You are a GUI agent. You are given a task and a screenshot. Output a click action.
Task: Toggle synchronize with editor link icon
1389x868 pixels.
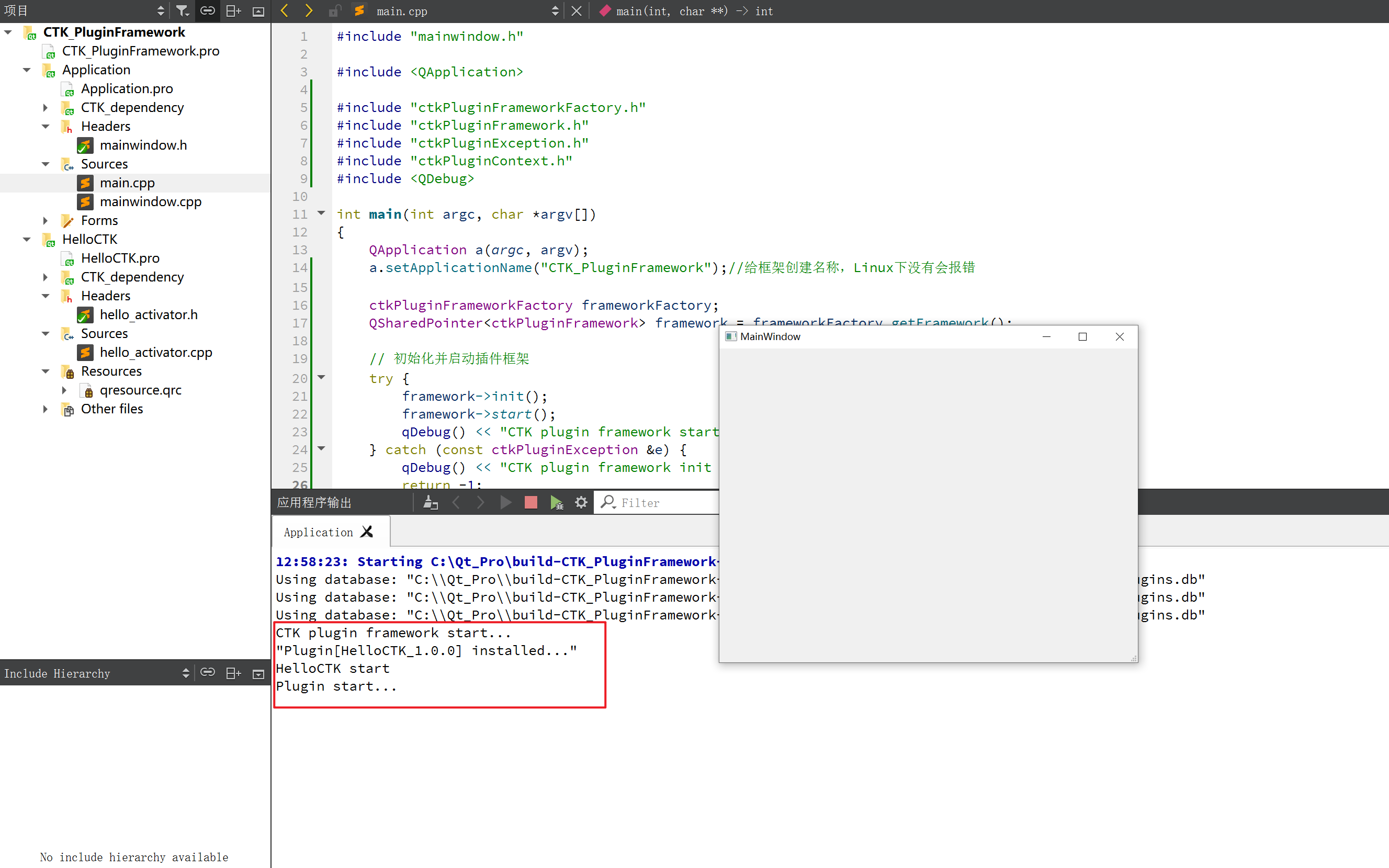coord(207,11)
